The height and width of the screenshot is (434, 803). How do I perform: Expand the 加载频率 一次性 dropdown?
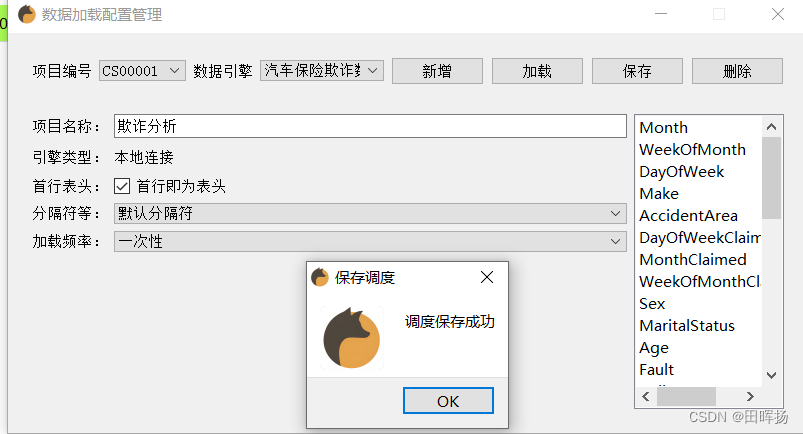(x=370, y=241)
